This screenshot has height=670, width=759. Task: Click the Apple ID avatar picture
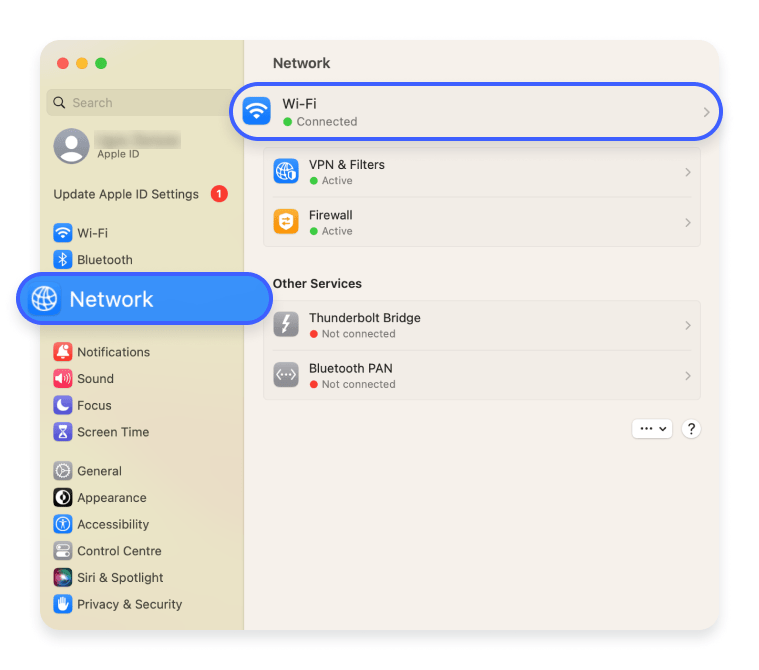coord(71,146)
